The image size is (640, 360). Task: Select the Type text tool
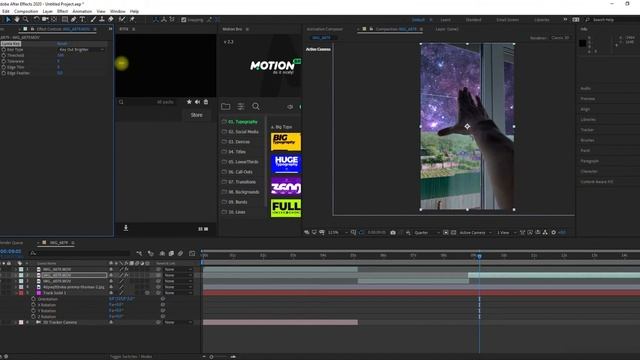(x=82, y=20)
